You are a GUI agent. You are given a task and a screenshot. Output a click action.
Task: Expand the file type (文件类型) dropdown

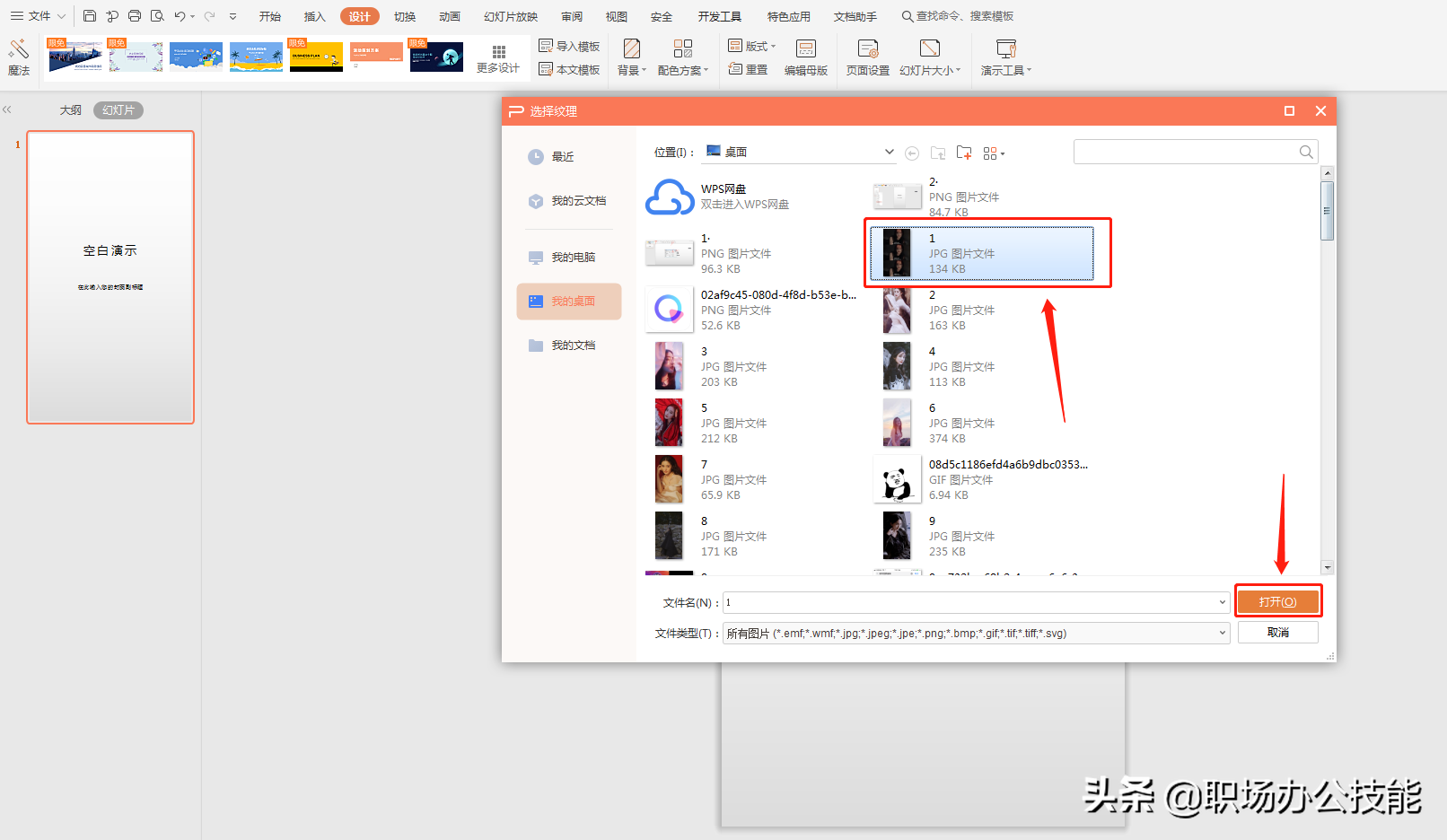click(x=1223, y=633)
